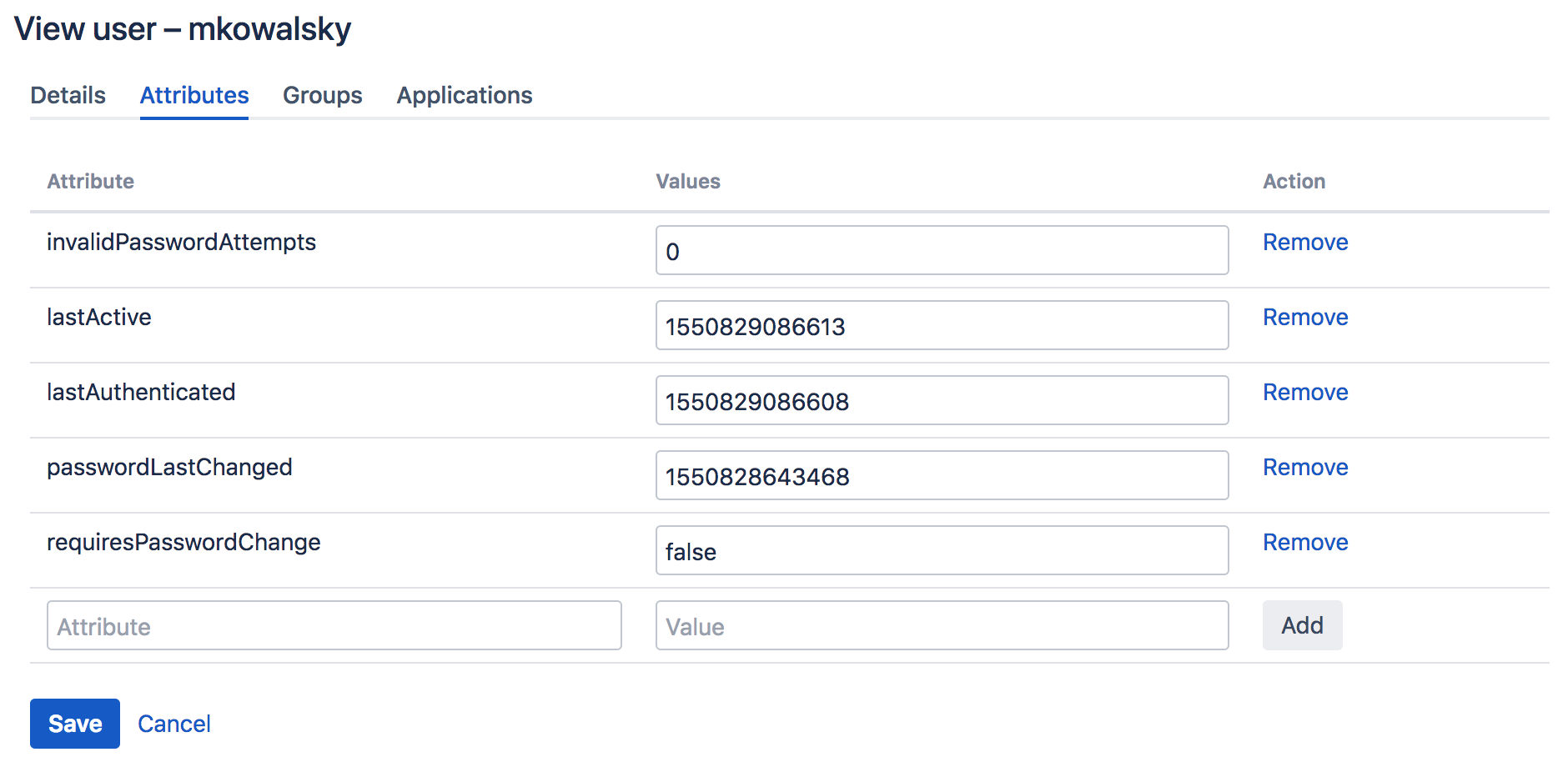Focus the new Value input box

click(x=941, y=626)
